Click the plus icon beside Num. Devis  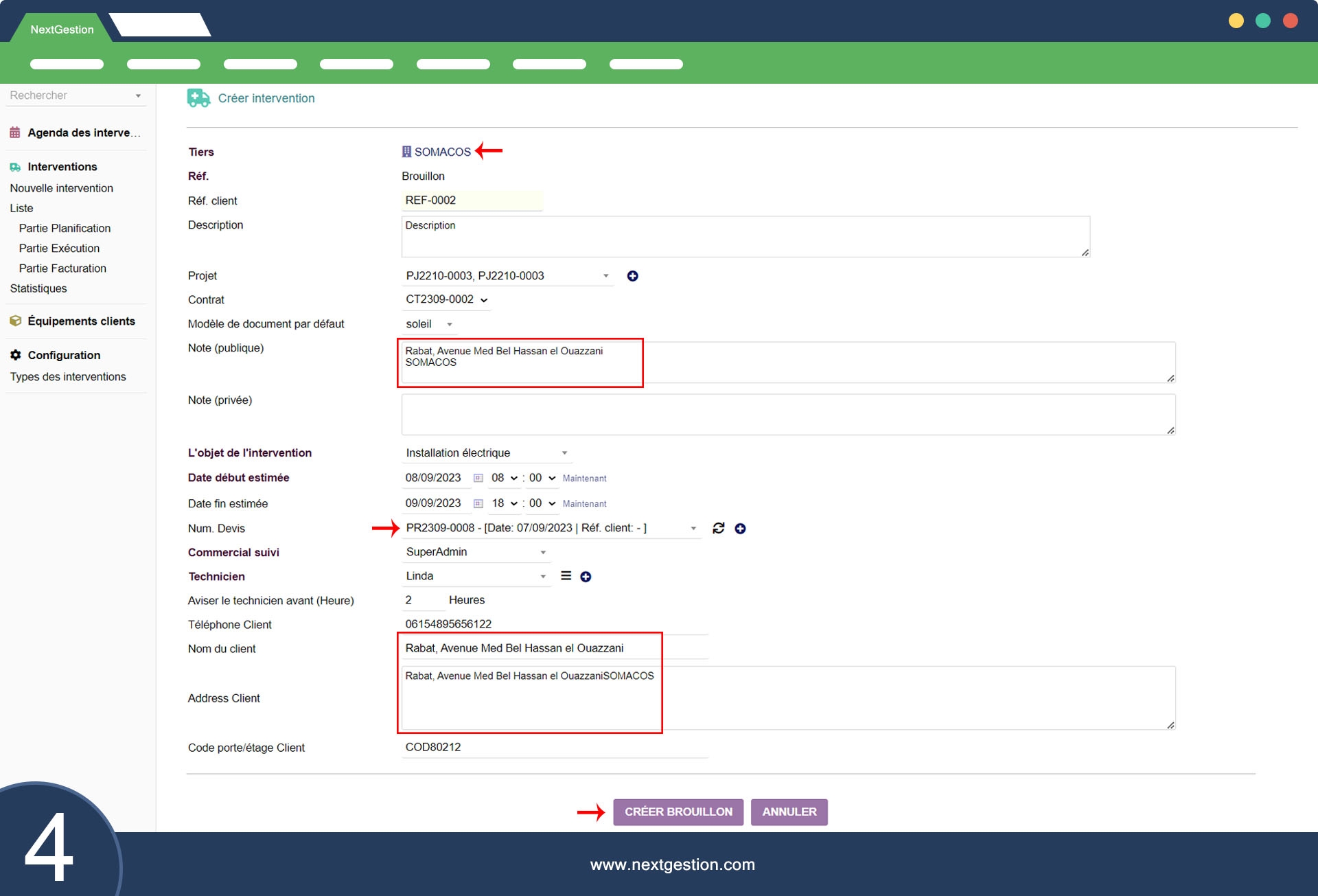coord(740,529)
